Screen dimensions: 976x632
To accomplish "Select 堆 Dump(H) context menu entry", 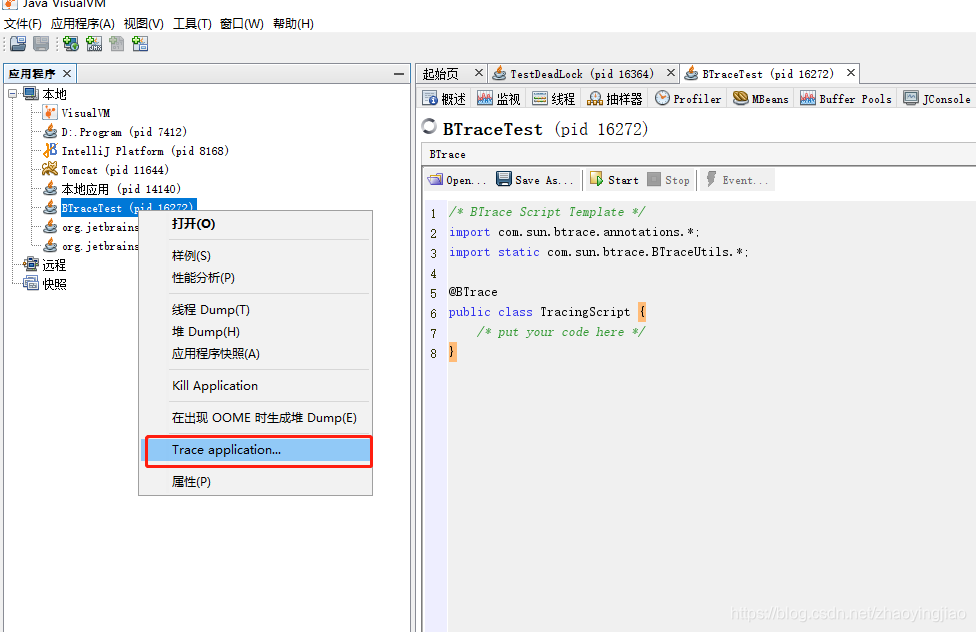I will (255, 331).
